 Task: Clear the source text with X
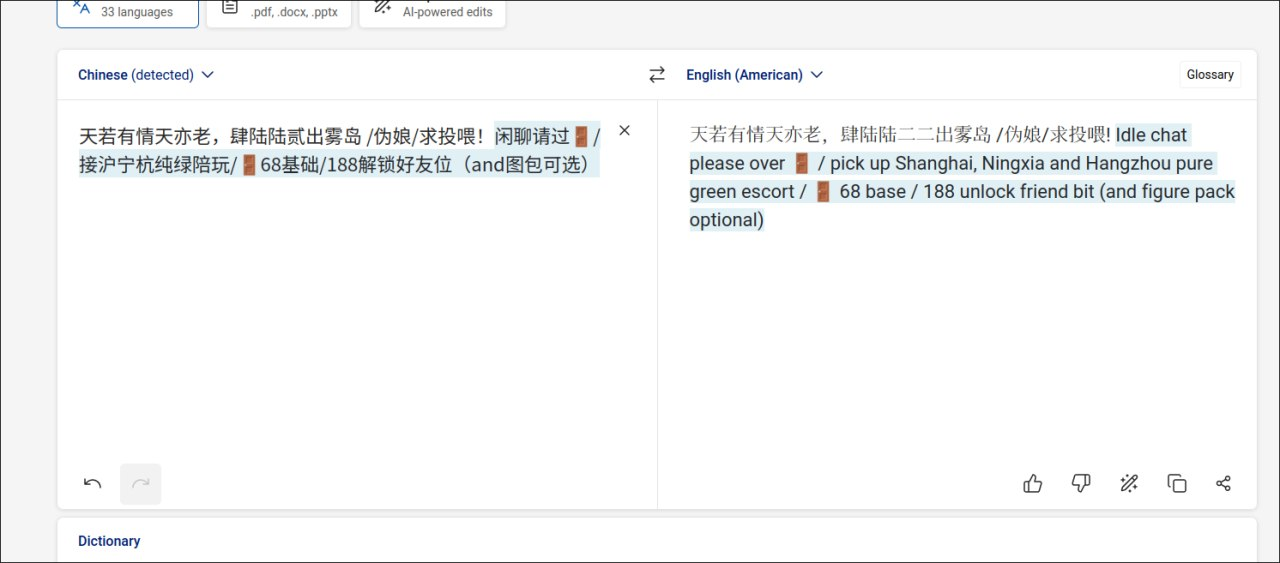point(624,130)
